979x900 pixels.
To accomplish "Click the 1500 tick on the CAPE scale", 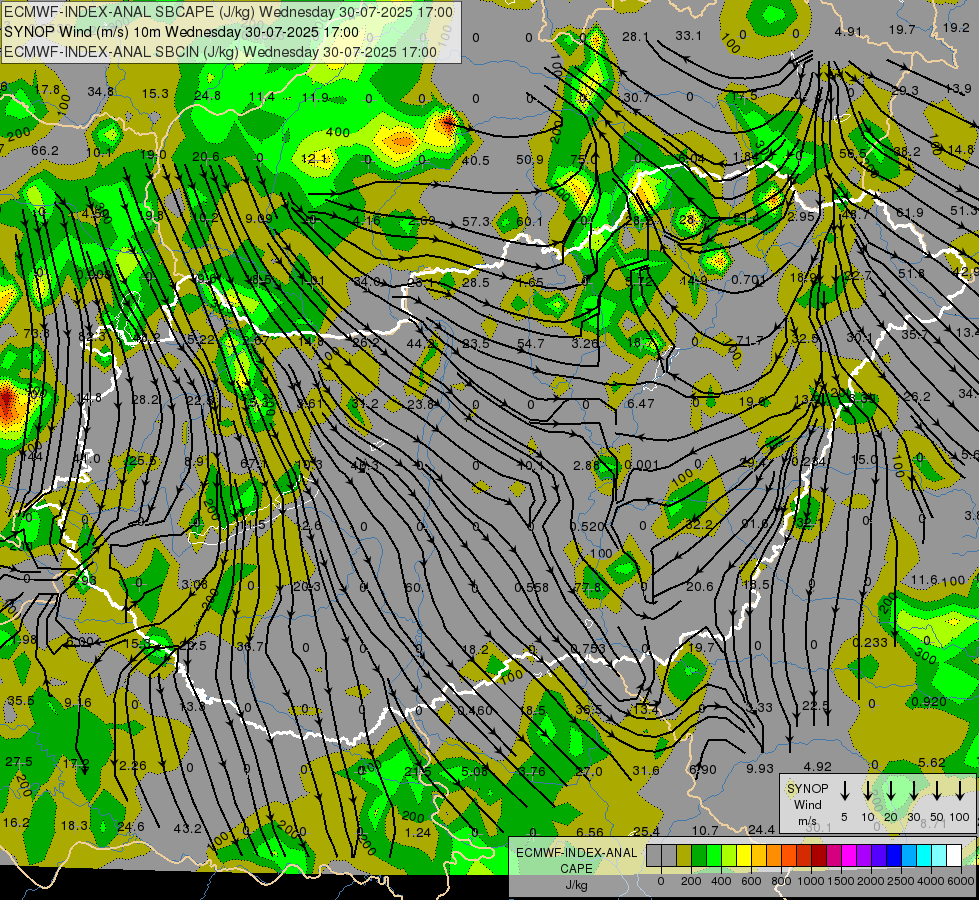I will [841, 881].
